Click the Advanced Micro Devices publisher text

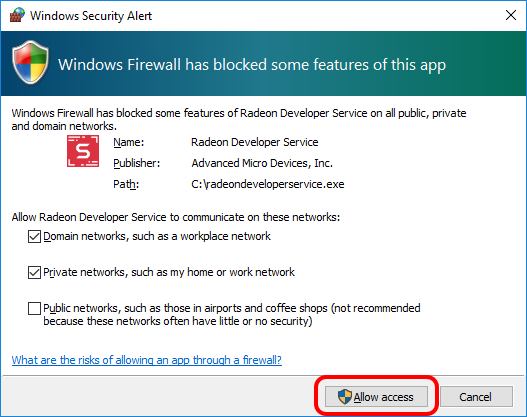click(x=262, y=163)
